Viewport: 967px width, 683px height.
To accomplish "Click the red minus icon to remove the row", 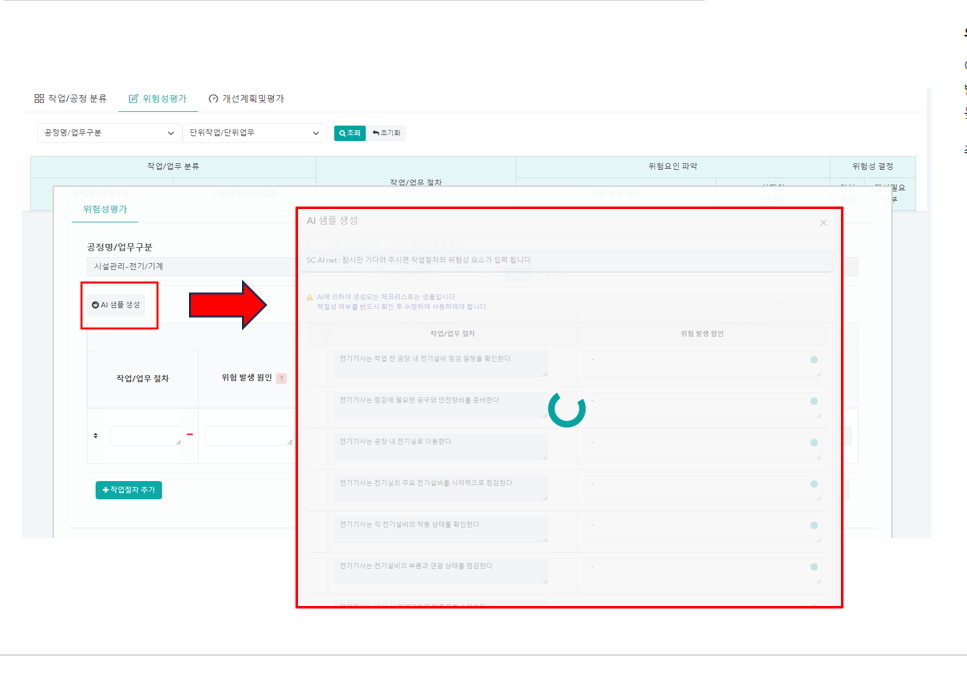I will tap(190, 434).
